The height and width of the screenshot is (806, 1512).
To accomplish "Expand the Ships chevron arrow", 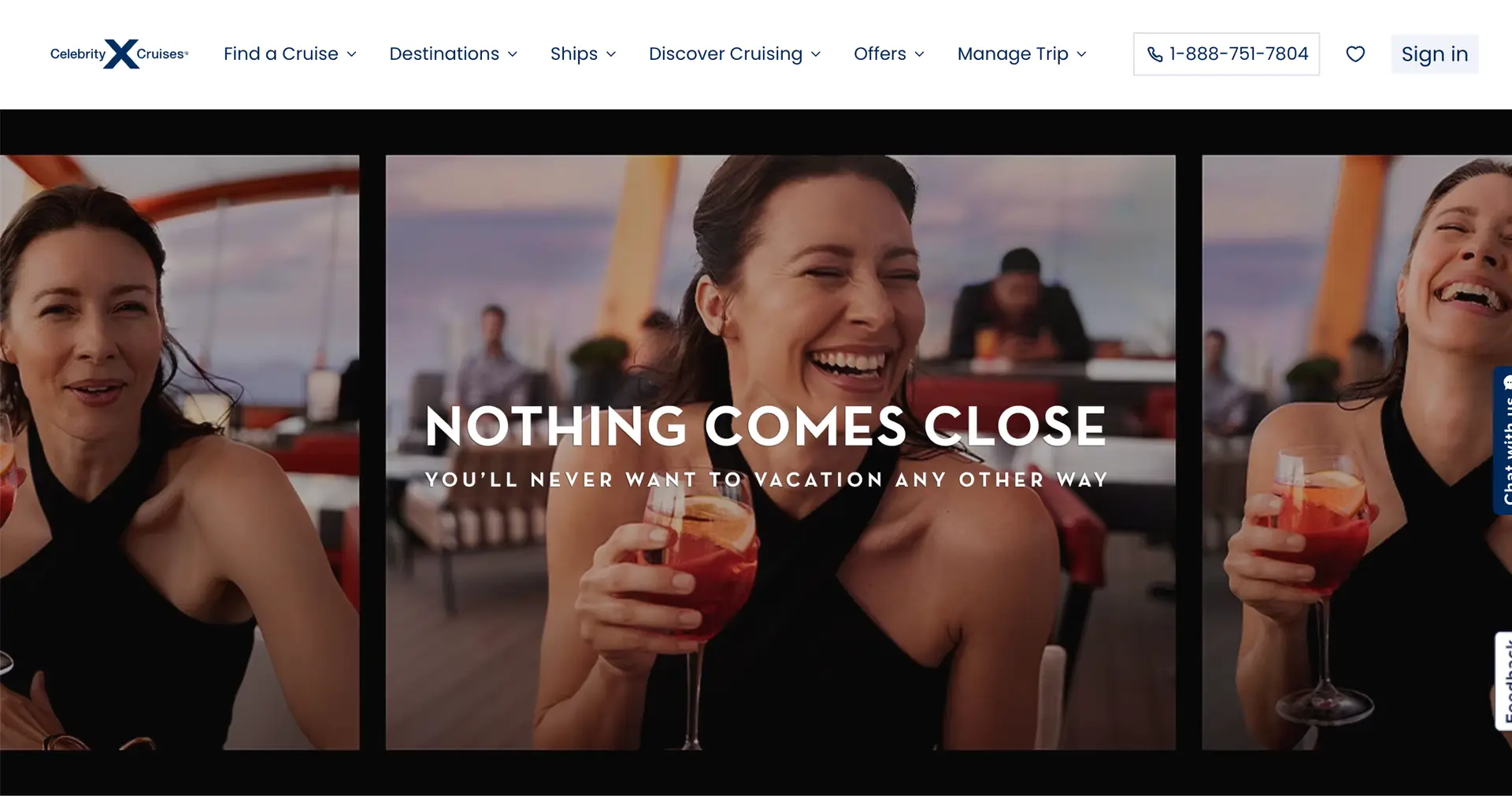I will pyautogui.click(x=611, y=54).
